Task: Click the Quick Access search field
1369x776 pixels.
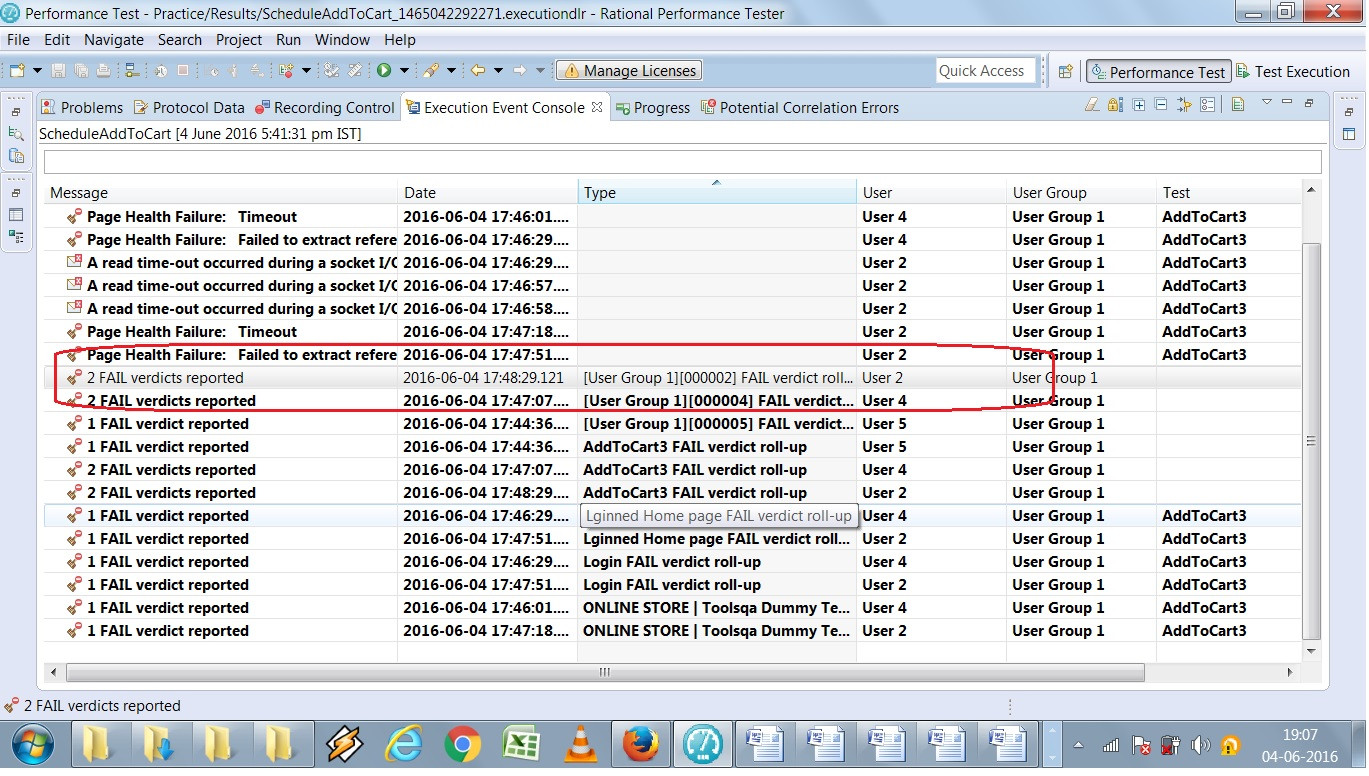Action: (x=987, y=71)
